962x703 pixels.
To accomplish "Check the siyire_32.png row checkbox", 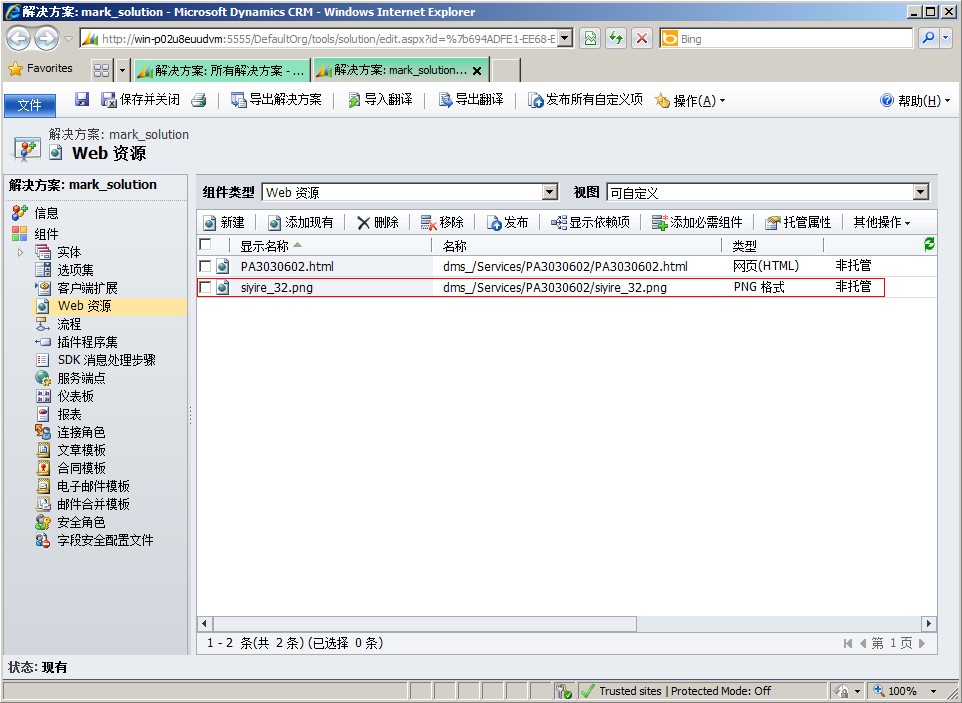I will 206,287.
